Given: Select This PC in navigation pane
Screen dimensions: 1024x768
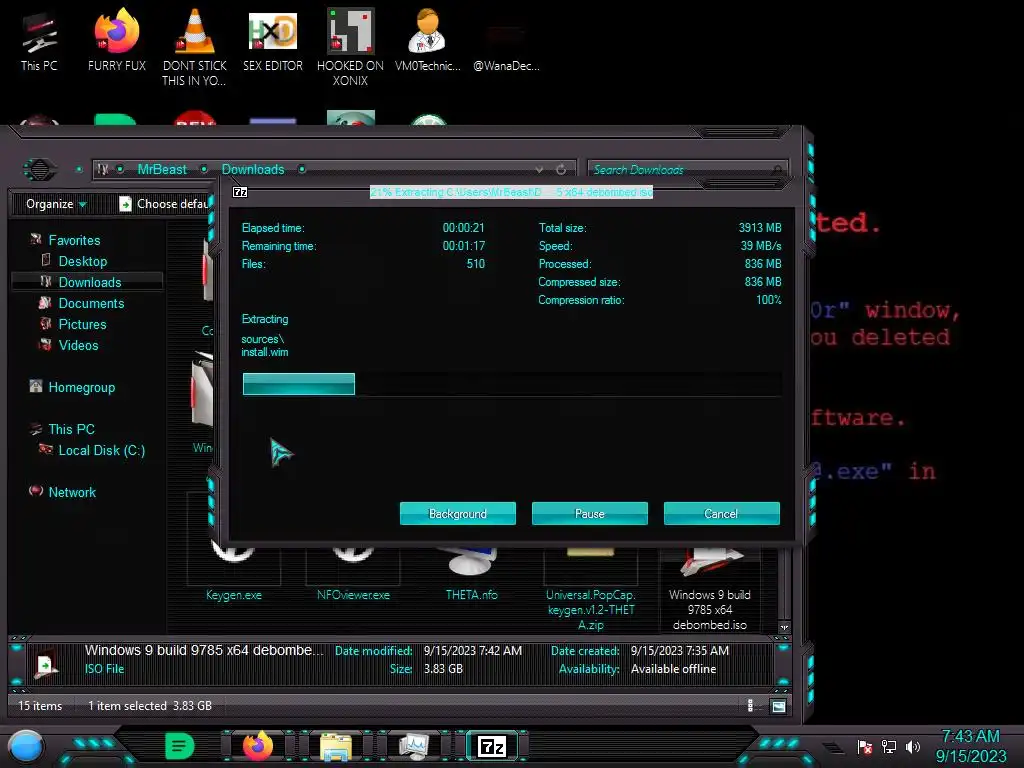Looking at the screenshot, I should [71, 429].
